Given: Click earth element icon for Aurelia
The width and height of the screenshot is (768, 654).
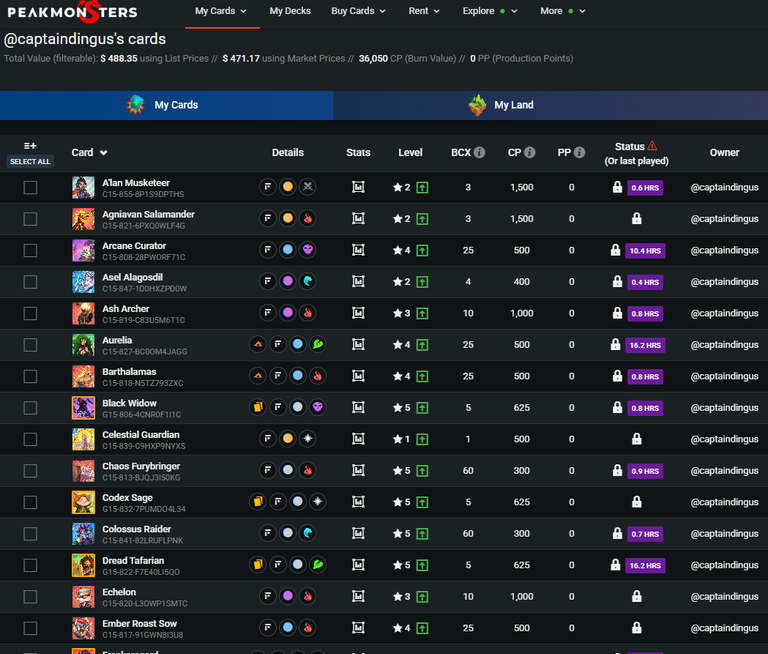Looking at the screenshot, I should click(318, 344).
